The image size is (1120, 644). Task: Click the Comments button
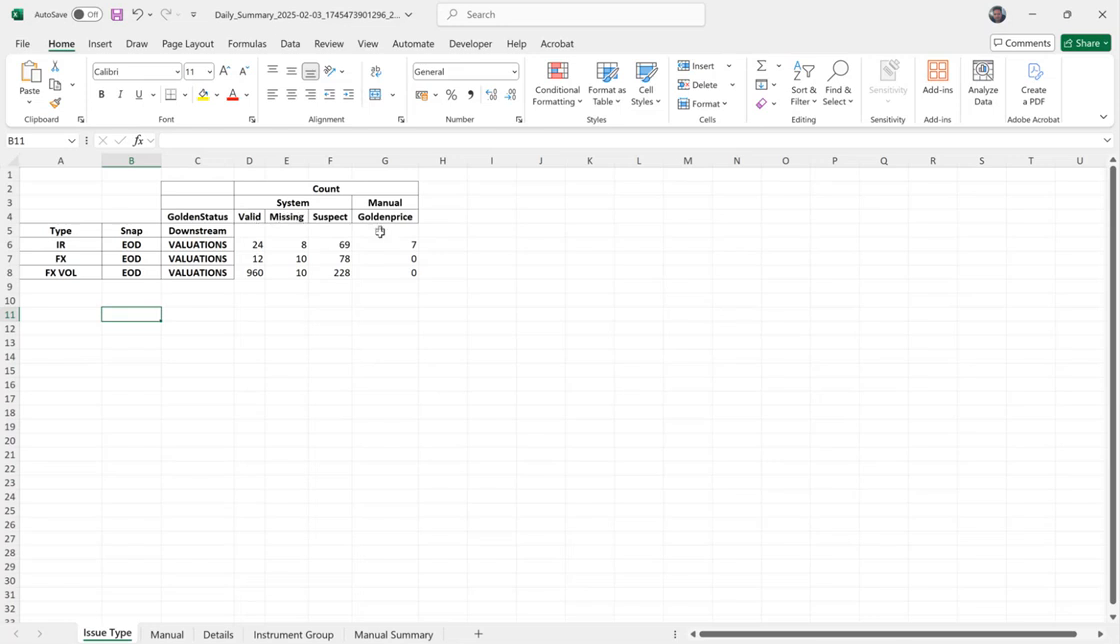click(x=1022, y=43)
